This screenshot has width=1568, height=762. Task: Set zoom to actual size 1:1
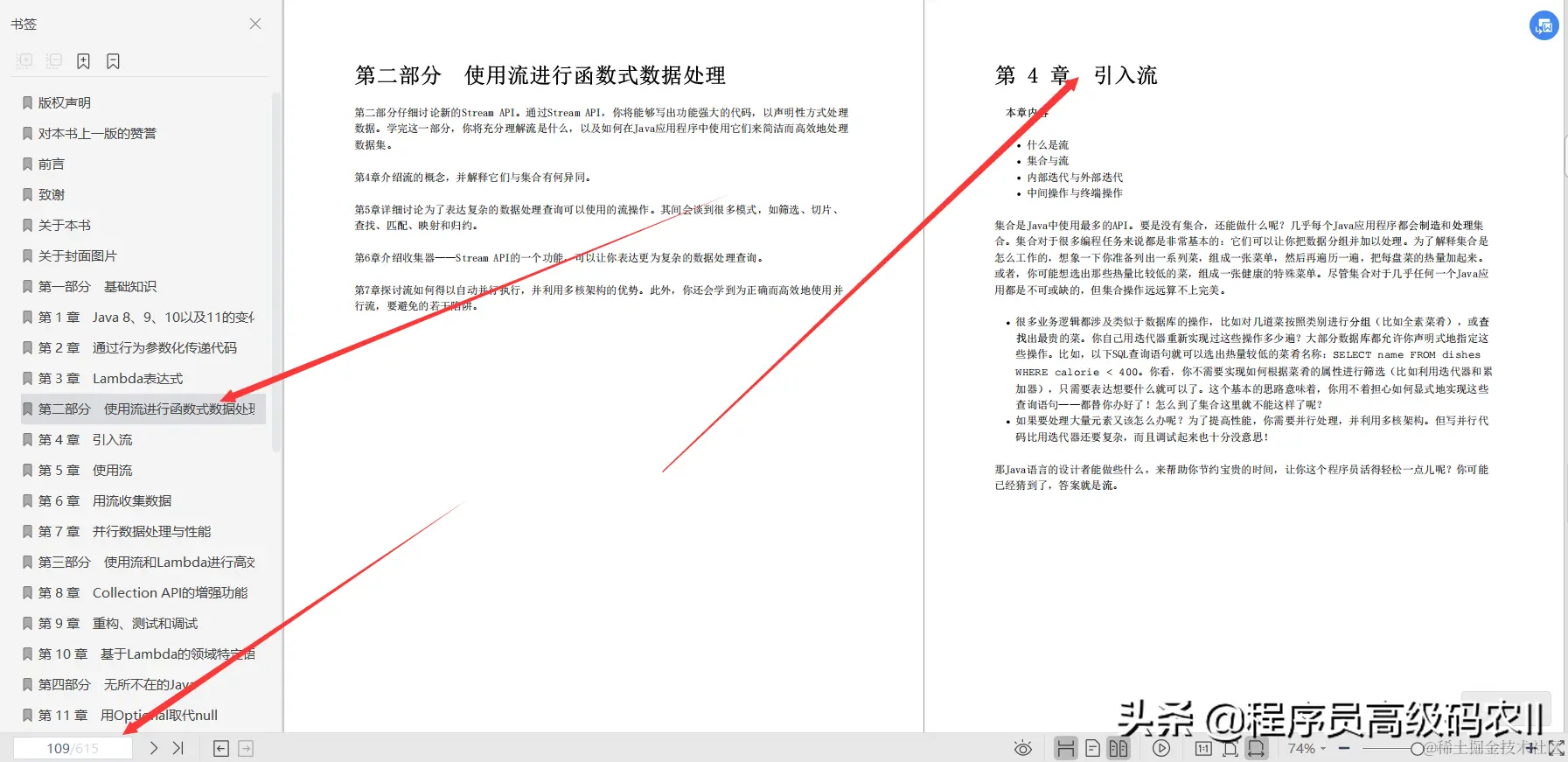[1203, 748]
